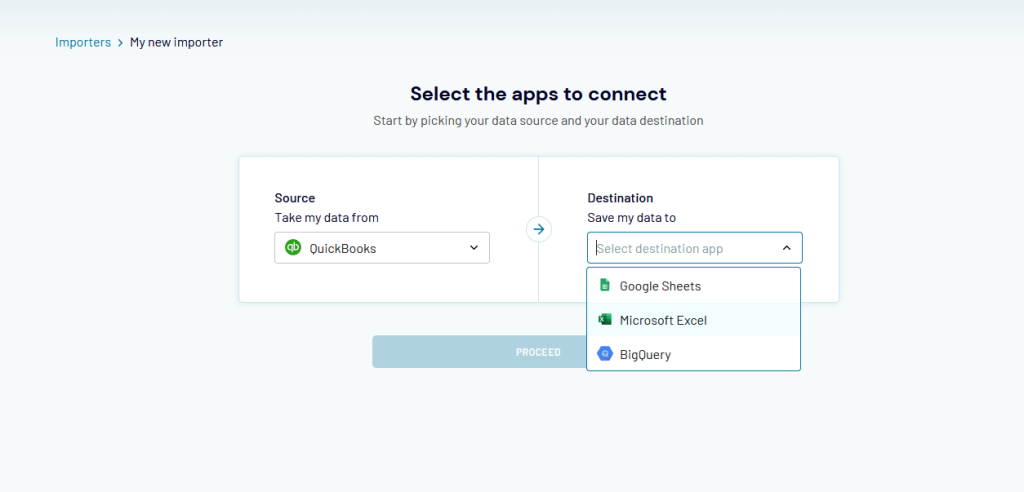Click the Destination label
Screen dimensions: 1024x492
620,198
